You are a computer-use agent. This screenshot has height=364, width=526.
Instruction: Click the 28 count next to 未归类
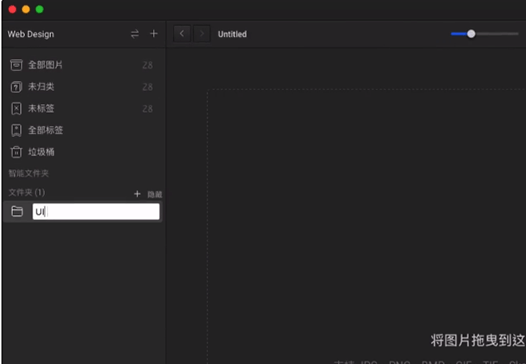point(148,87)
